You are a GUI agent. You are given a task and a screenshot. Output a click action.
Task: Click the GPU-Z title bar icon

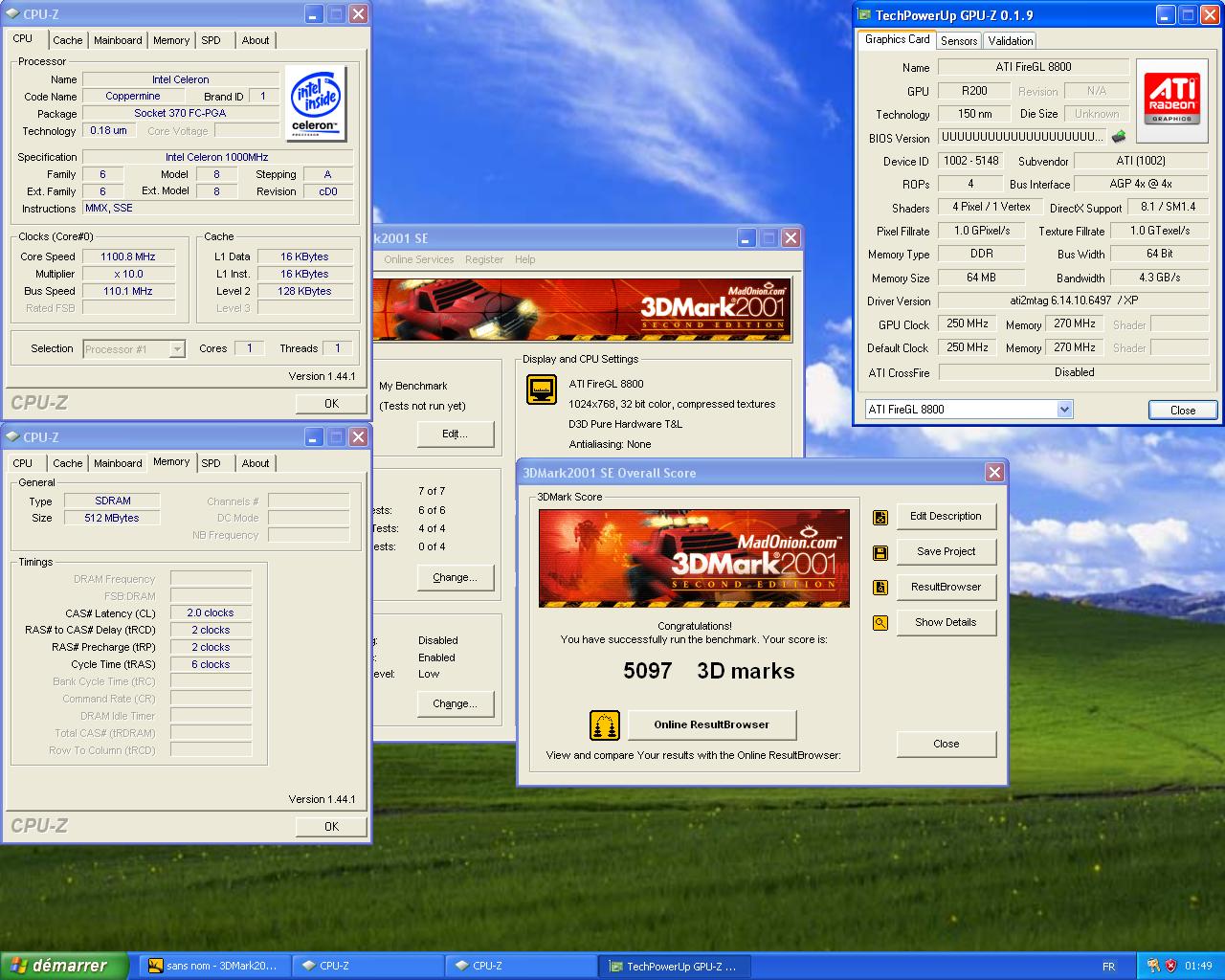863,14
